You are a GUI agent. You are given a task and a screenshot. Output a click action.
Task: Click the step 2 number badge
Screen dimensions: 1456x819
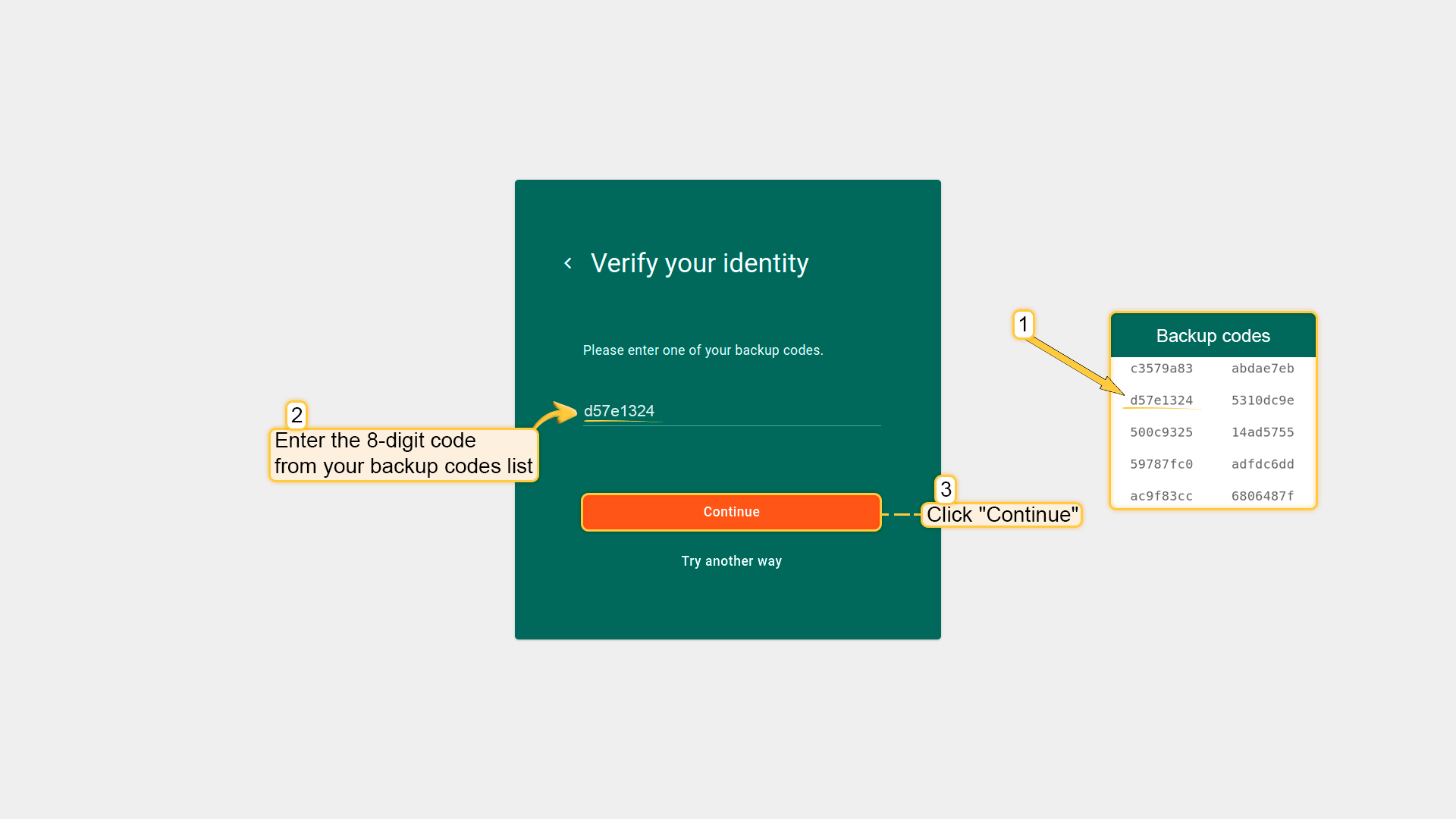[297, 415]
